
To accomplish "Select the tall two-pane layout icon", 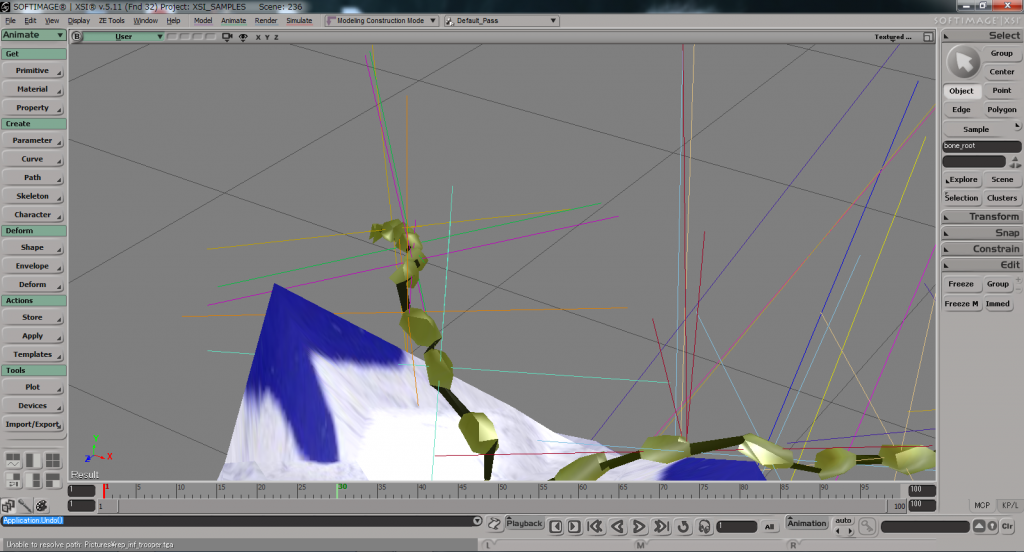I will coord(33,461).
